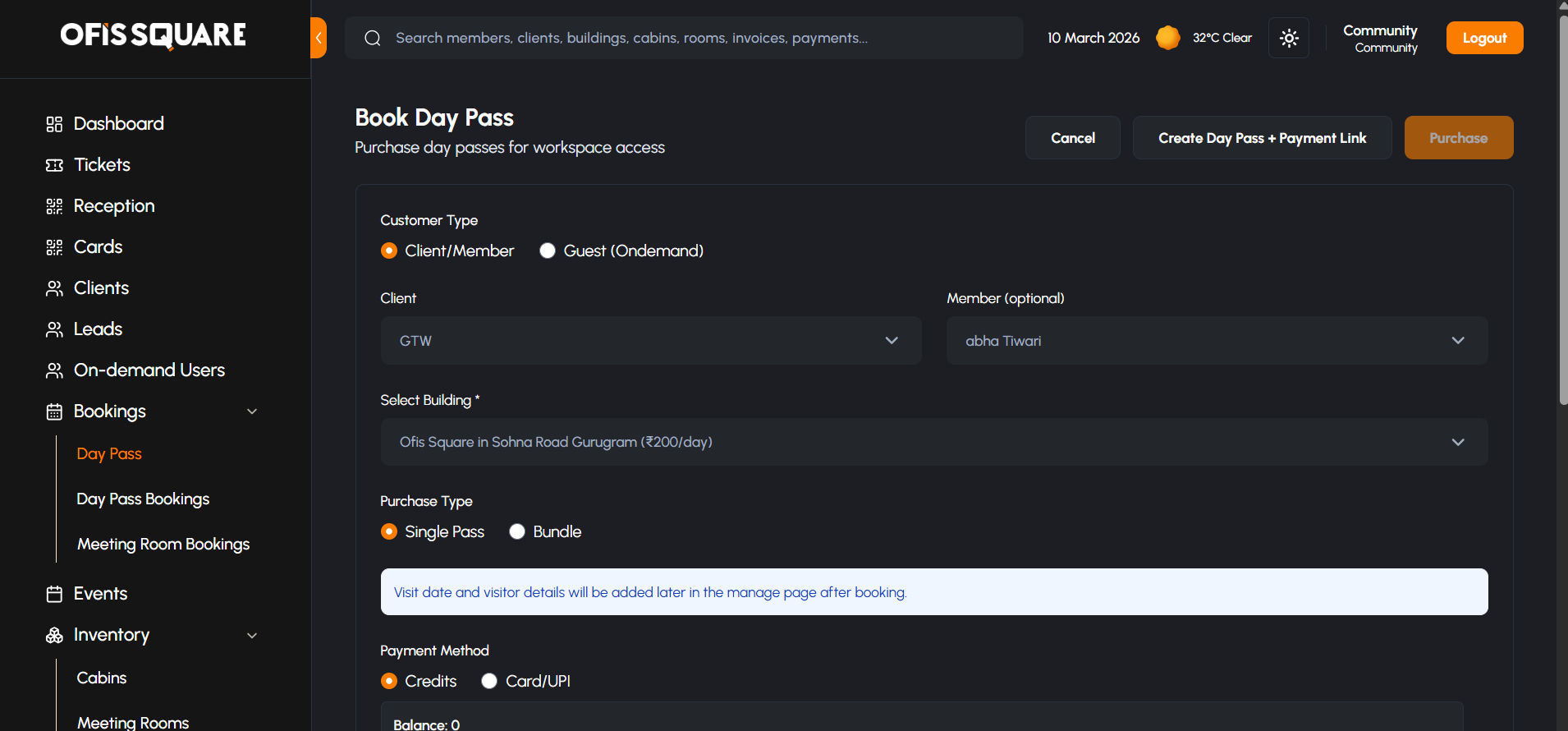The image size is (1568, 731).
Task: Open the Client dropdown showing GTW
Action: [650, 341]
